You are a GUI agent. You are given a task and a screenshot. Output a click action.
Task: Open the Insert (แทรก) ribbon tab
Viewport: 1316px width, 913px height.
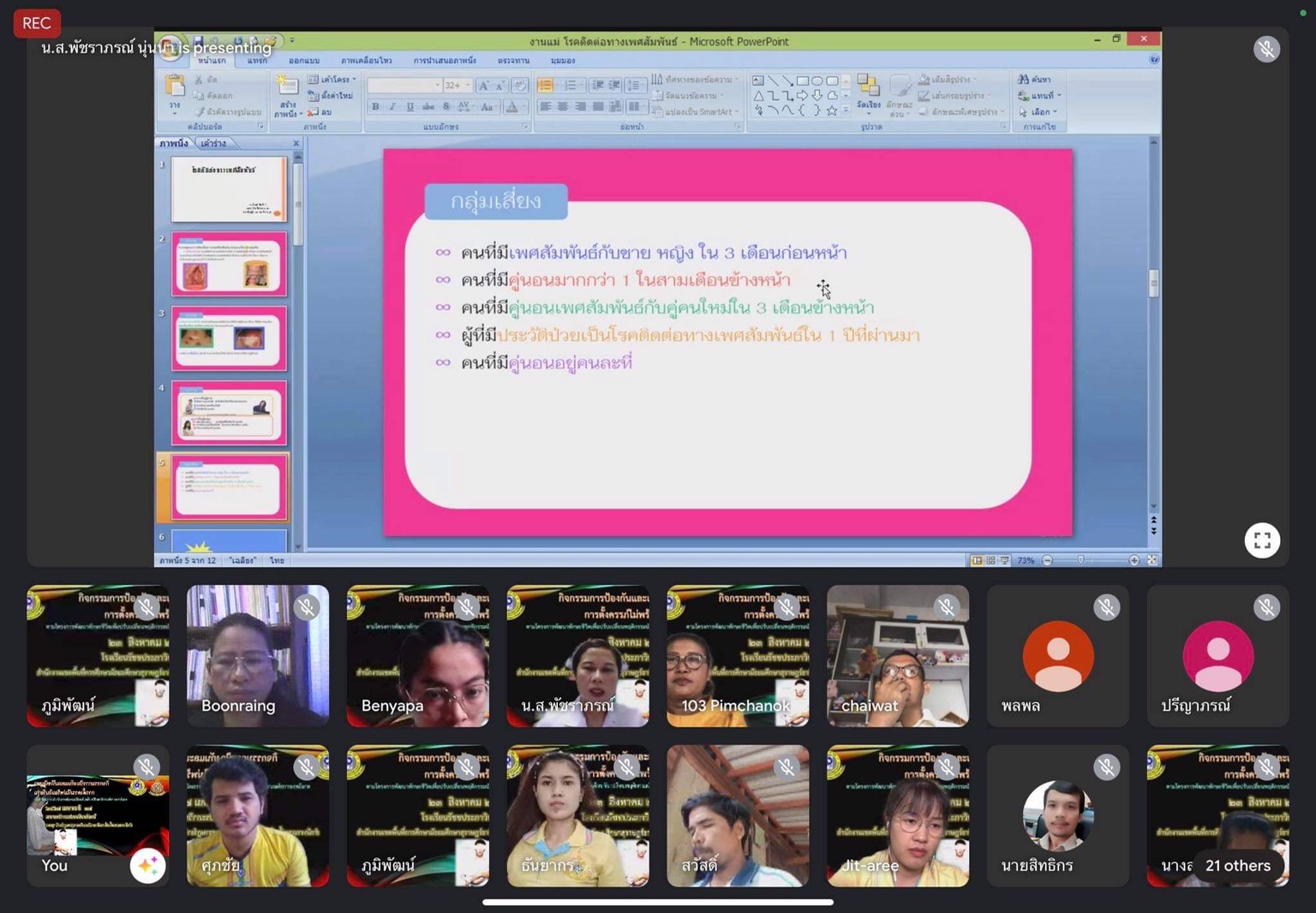click(257, 61)
